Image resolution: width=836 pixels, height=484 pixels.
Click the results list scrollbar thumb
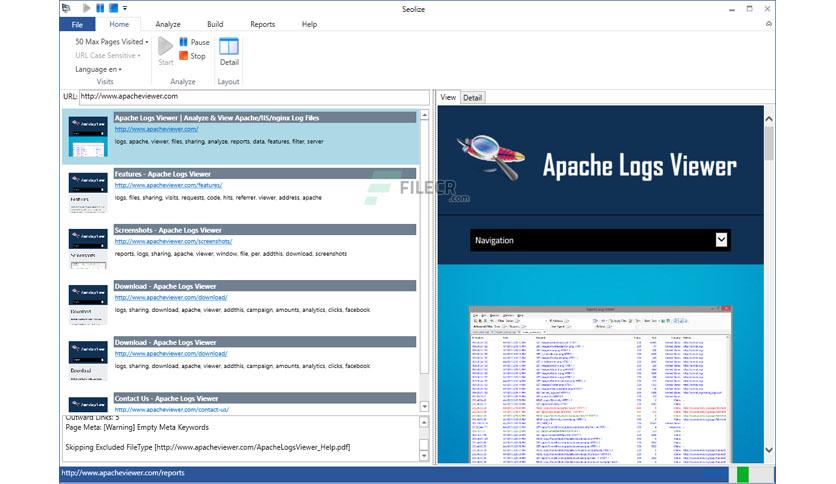[424, 247]
